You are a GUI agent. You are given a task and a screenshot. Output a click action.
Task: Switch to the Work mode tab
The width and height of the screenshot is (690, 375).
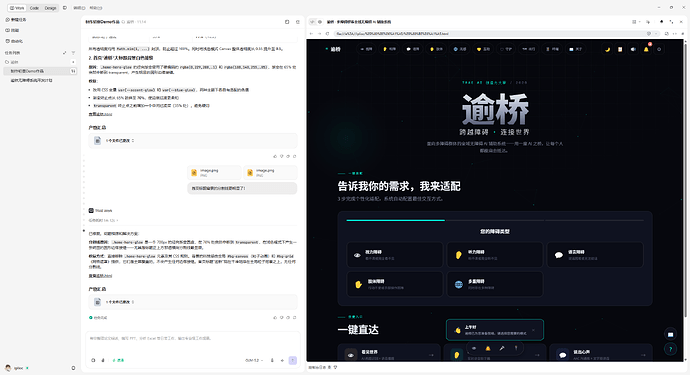[x=18, y=8]
